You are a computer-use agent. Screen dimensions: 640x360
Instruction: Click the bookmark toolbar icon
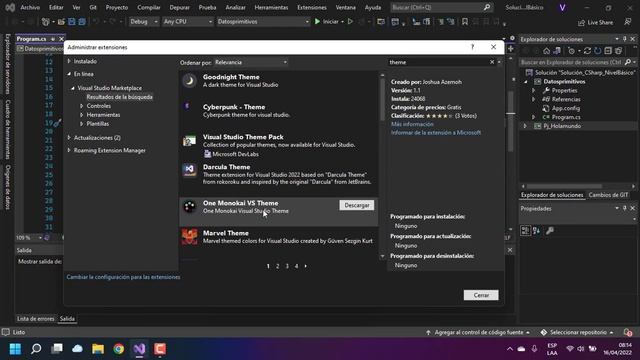click(464, 22)
